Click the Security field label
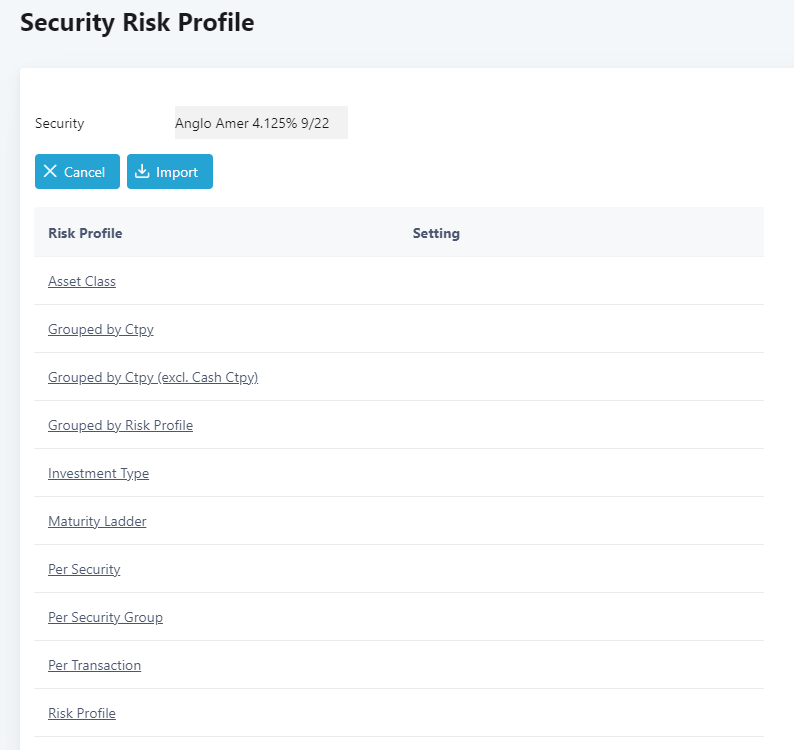 click(60, 123)
